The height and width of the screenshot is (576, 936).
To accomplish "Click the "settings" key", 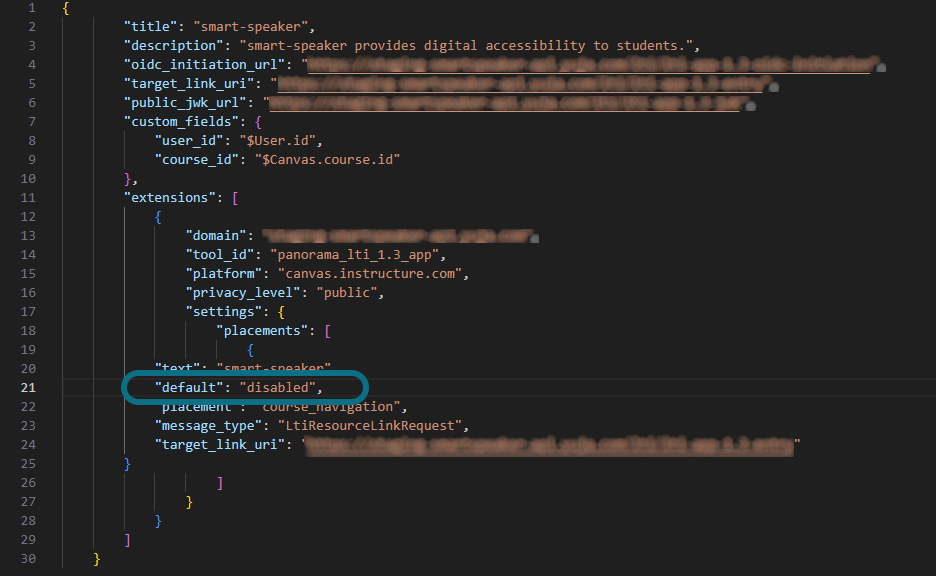I will coord(223,312).
